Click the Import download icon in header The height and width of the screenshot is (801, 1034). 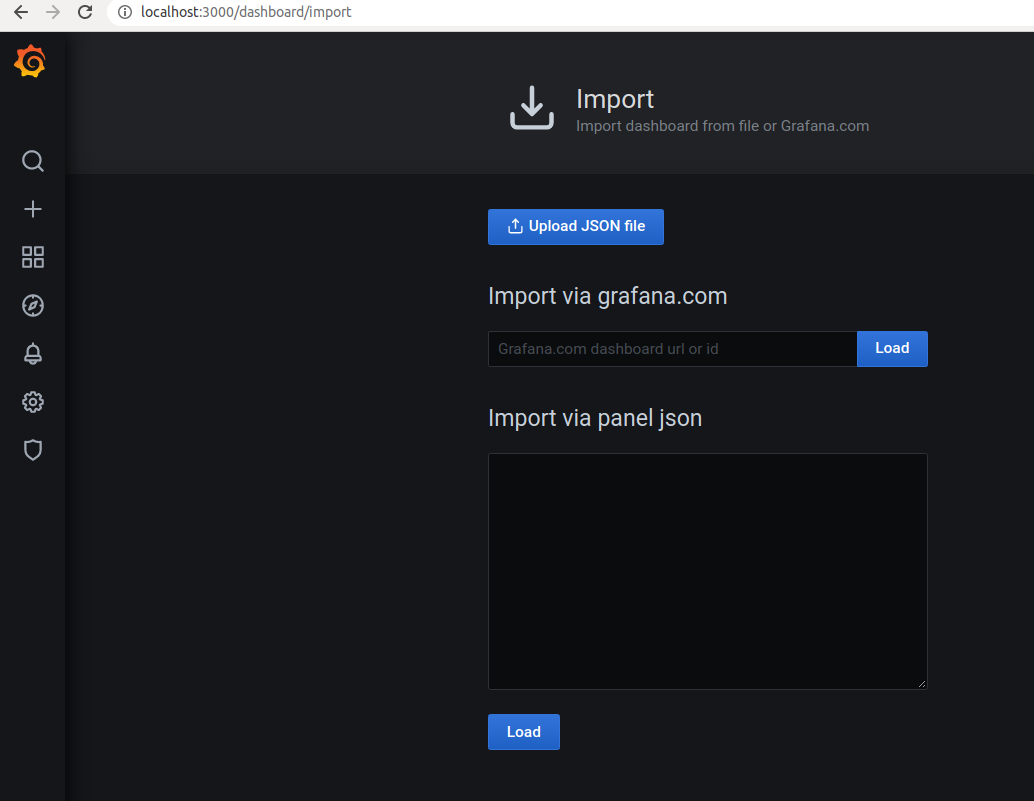click(532, 107)
